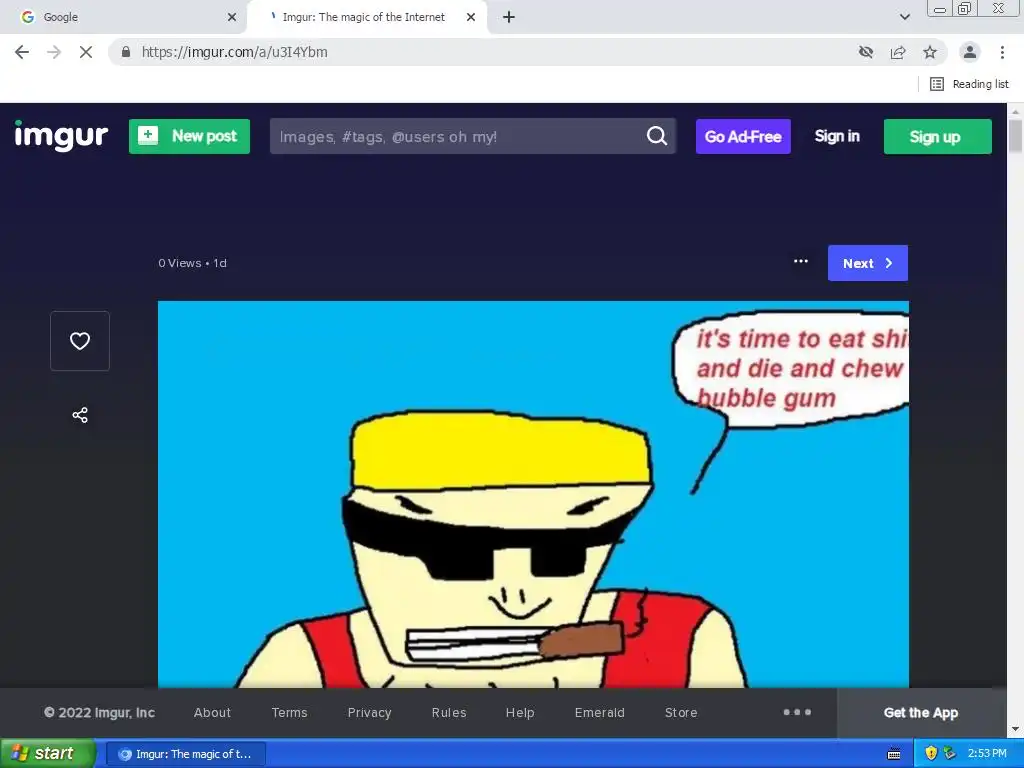Viewport: 1024px width, 768px height.
Task: Create a New post
Action: pos(189,136)
